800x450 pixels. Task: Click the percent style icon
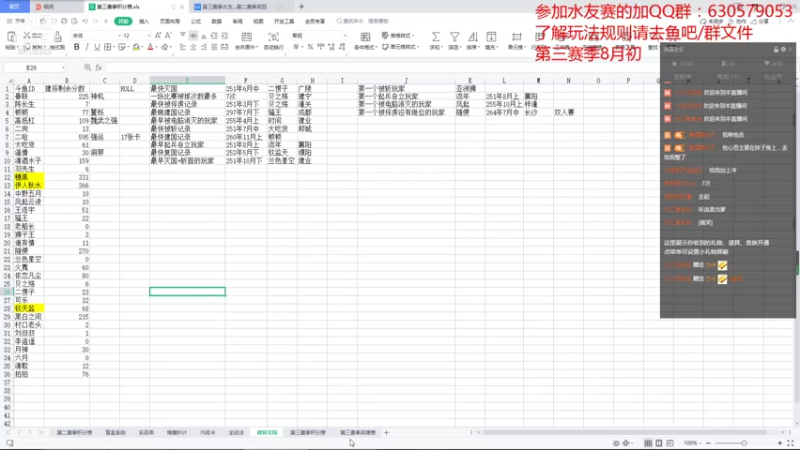click(x=310, y=47)
